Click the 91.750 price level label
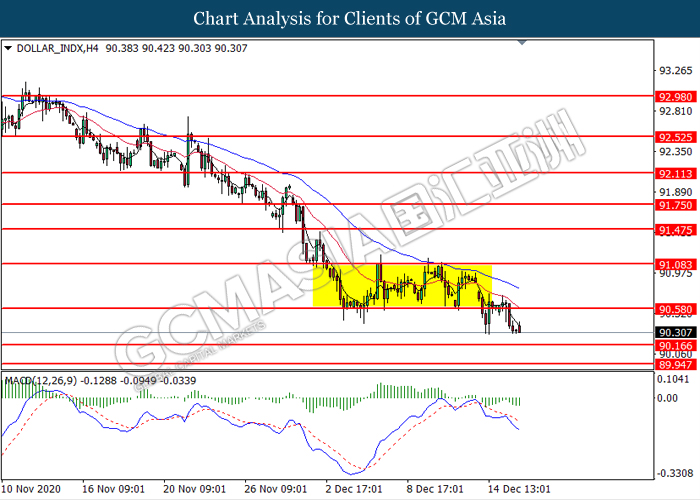 [675, 205]
